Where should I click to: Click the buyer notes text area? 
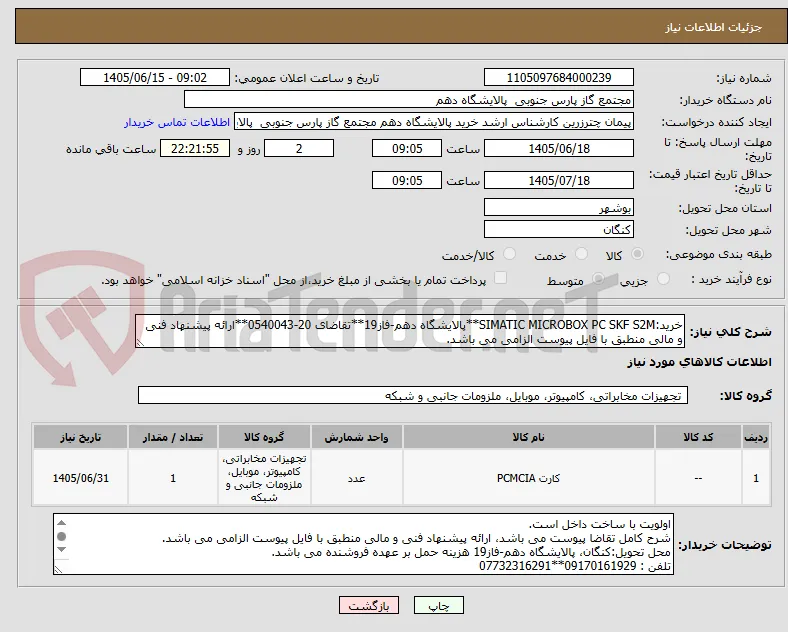coord(363,544)
